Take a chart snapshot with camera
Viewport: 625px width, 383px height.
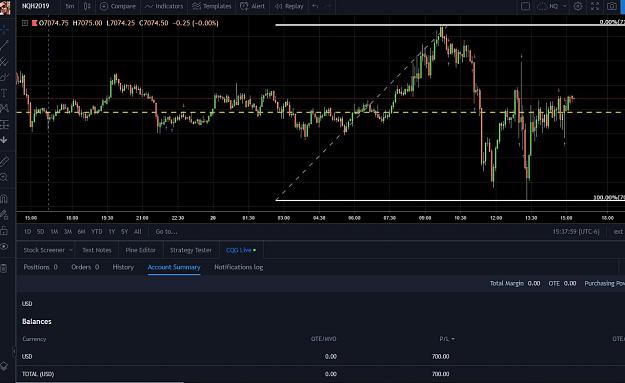pos(611,6)
